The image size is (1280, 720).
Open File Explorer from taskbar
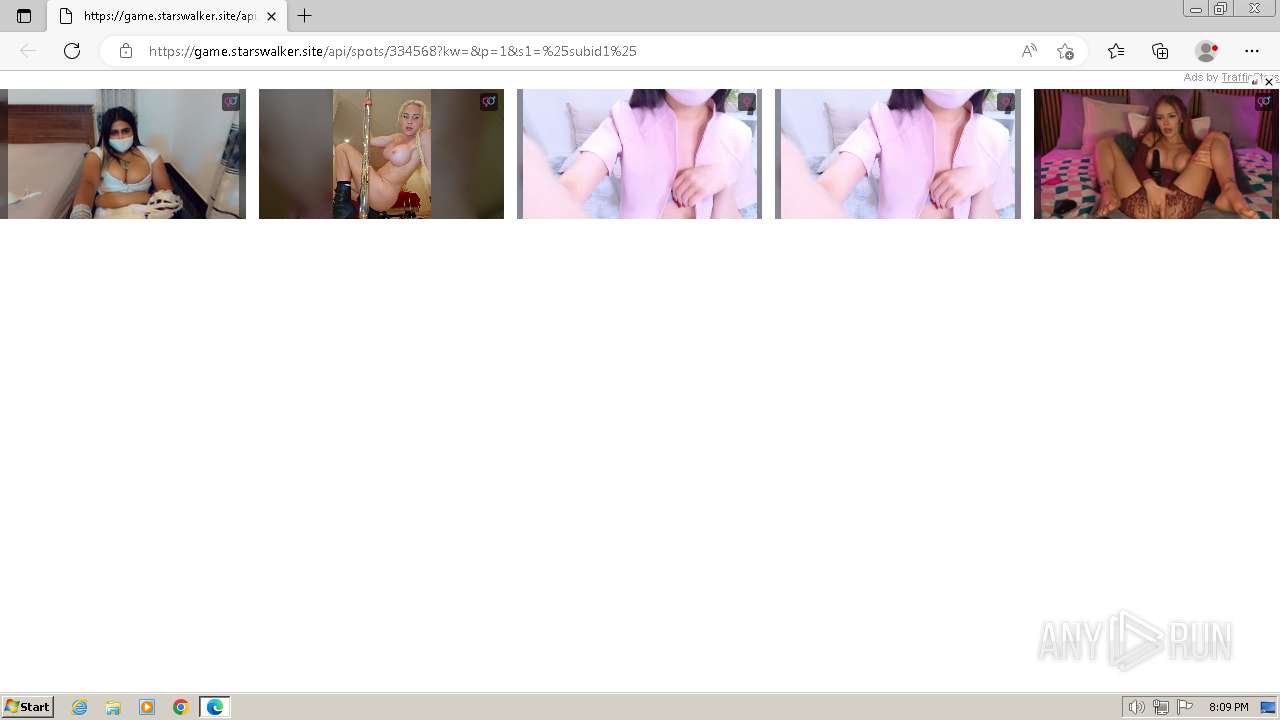click(113, 707)
